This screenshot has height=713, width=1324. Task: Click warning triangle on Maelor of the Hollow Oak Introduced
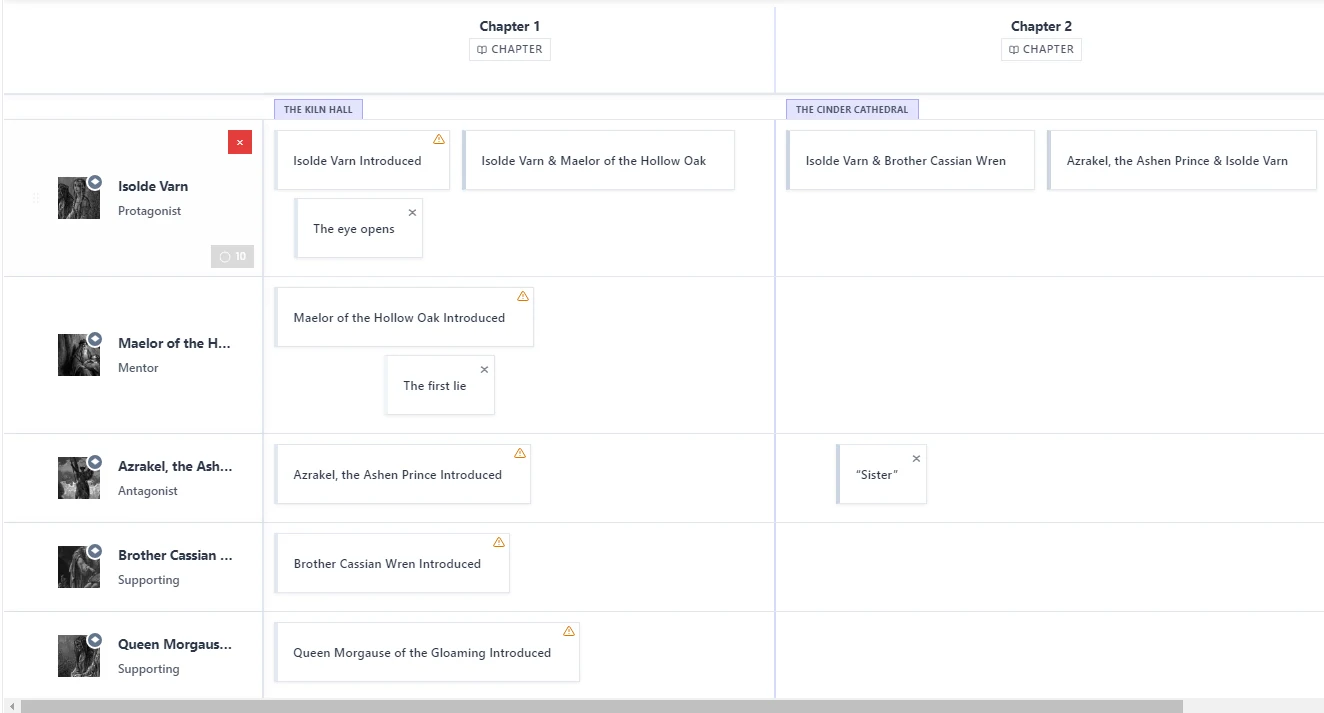click(x=522, y=296)
